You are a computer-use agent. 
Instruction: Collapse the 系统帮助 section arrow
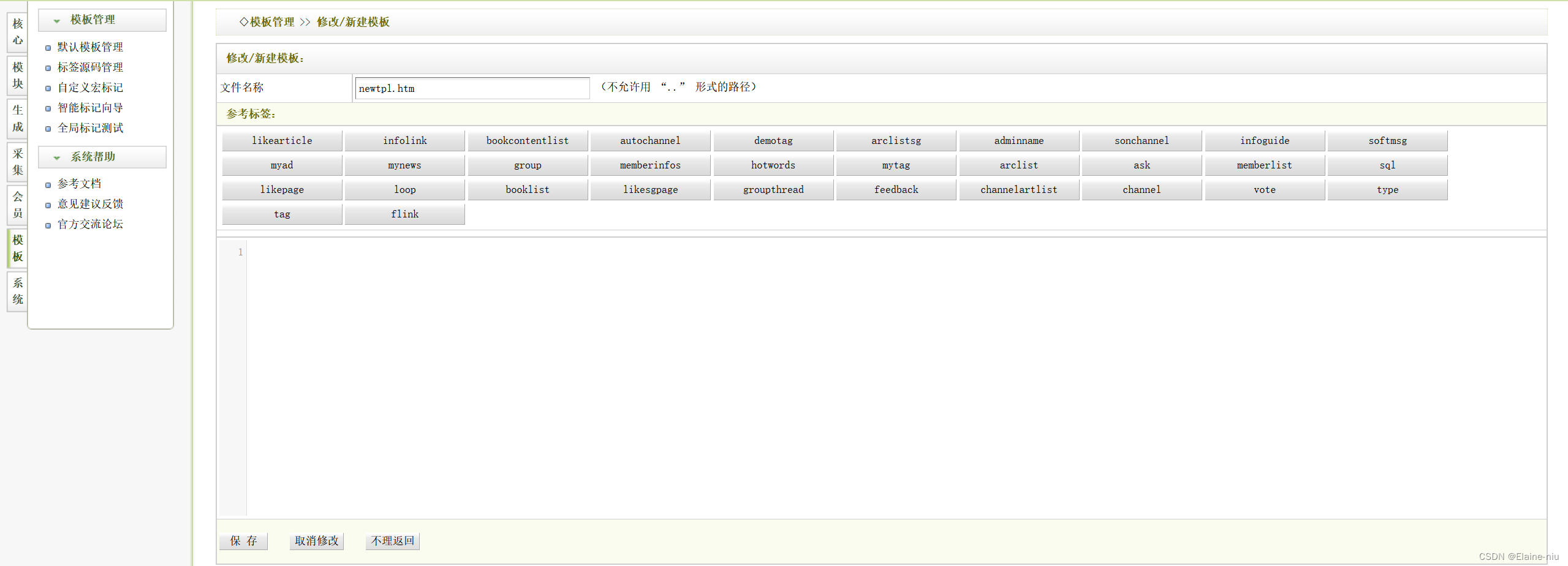click(x=57, y=157)
